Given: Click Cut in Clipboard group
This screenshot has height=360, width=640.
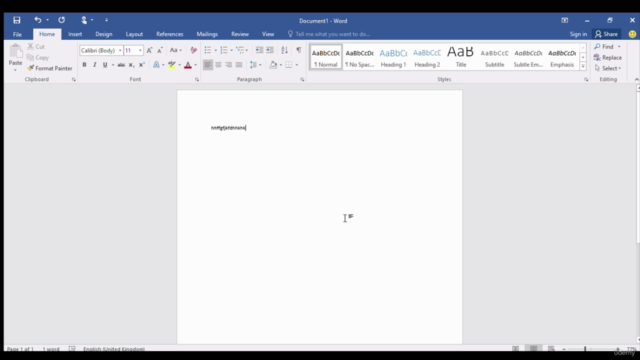Looking at the screenshot, I should [x=36, y=47].
